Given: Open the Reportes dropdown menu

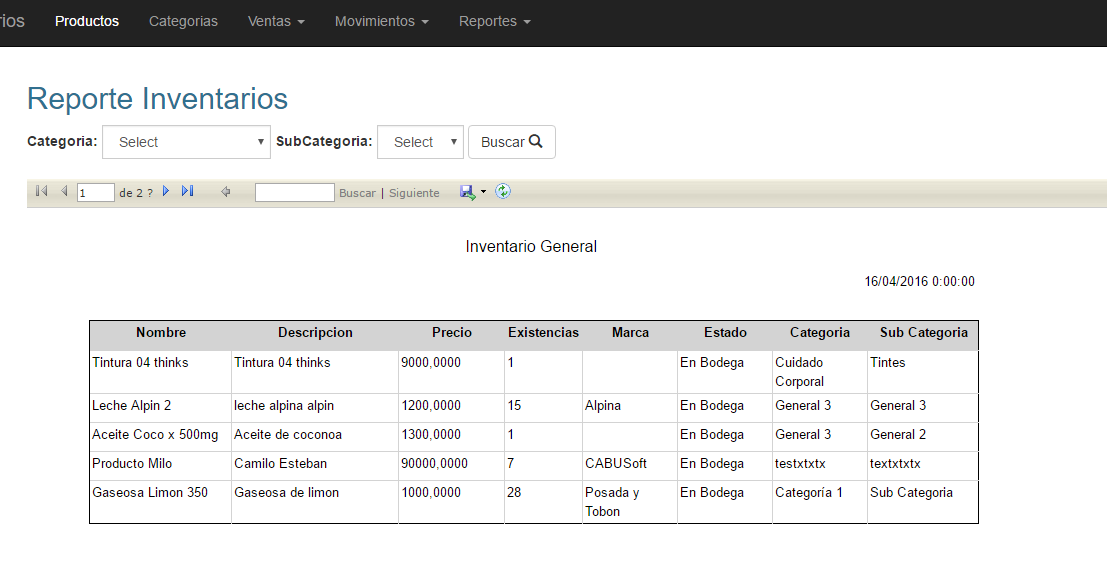Looking at the screenshot, I should tap(494, 21).
